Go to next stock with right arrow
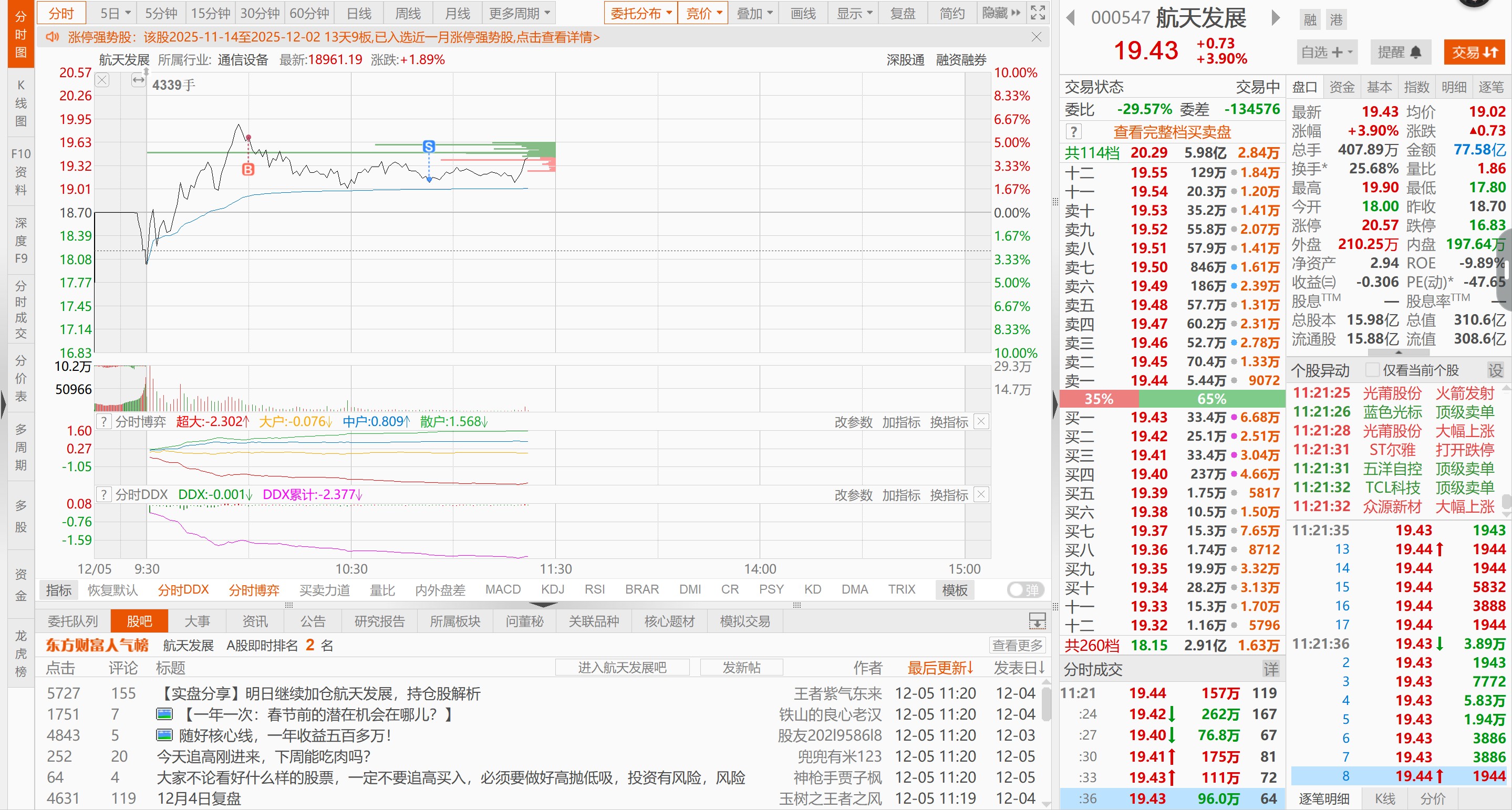Viewport: 1512px width, 810px height. 1276,18
